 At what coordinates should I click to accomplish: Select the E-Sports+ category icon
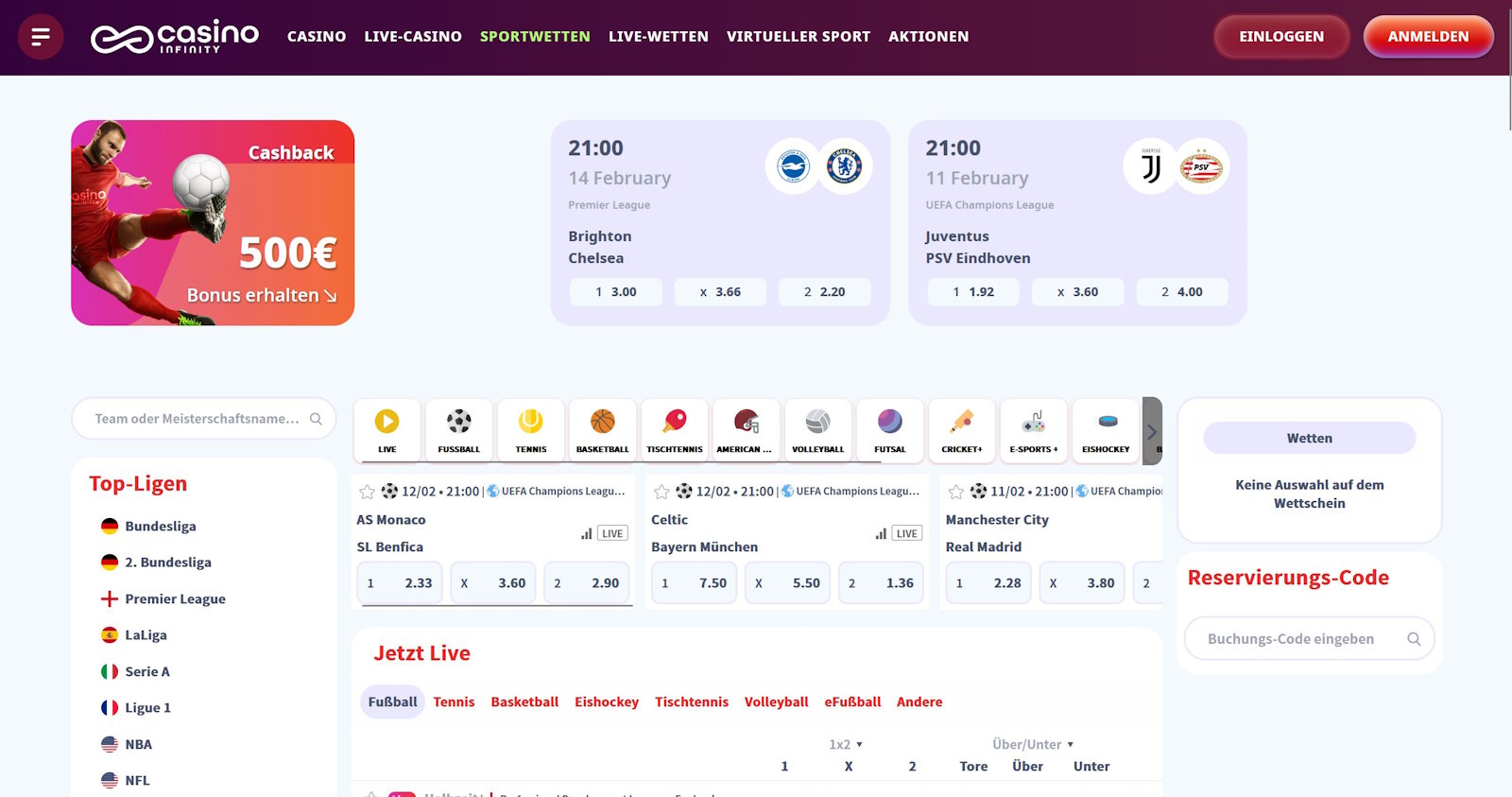coord(1034,431)
